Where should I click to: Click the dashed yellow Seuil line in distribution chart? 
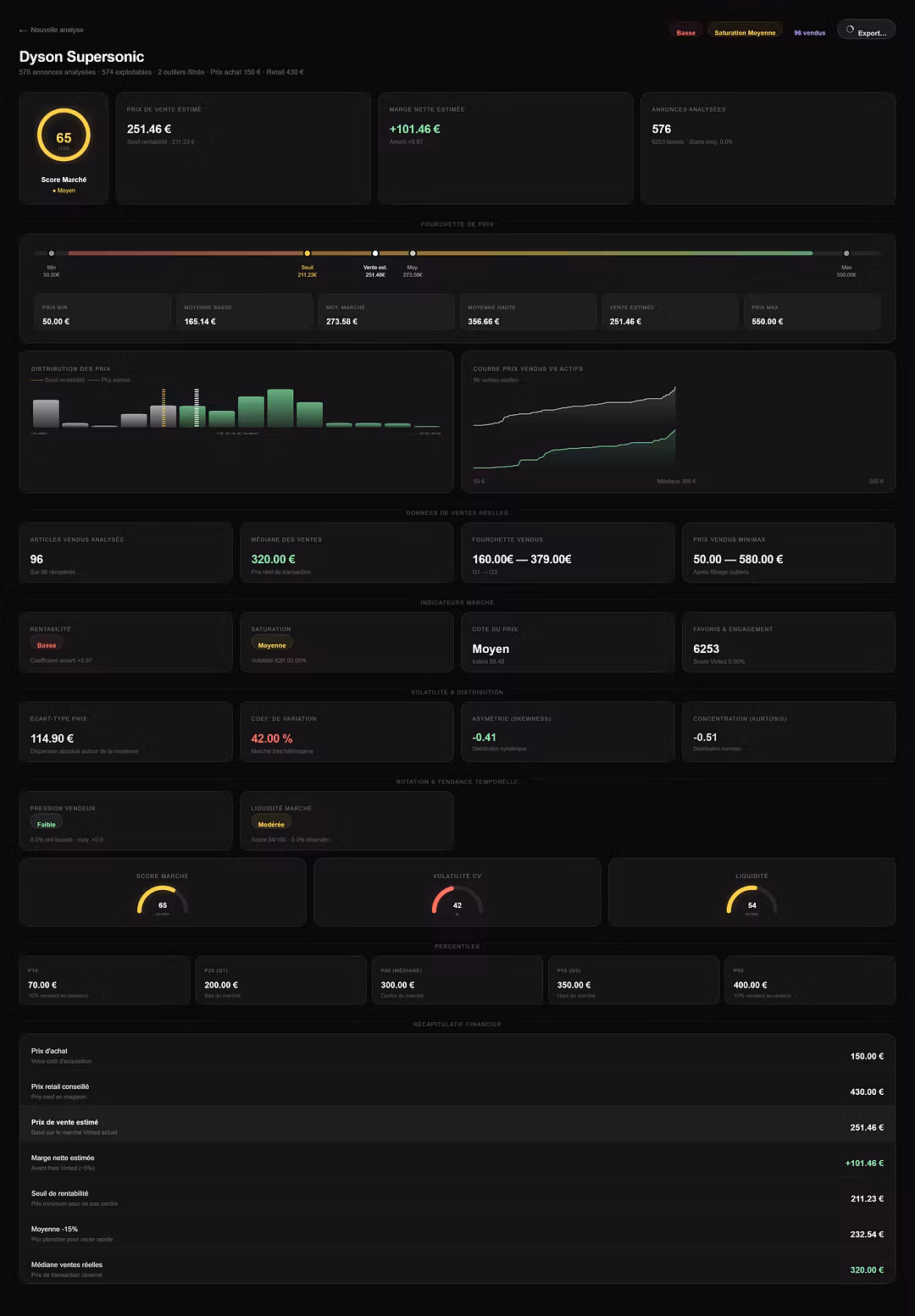click(164, 408)
